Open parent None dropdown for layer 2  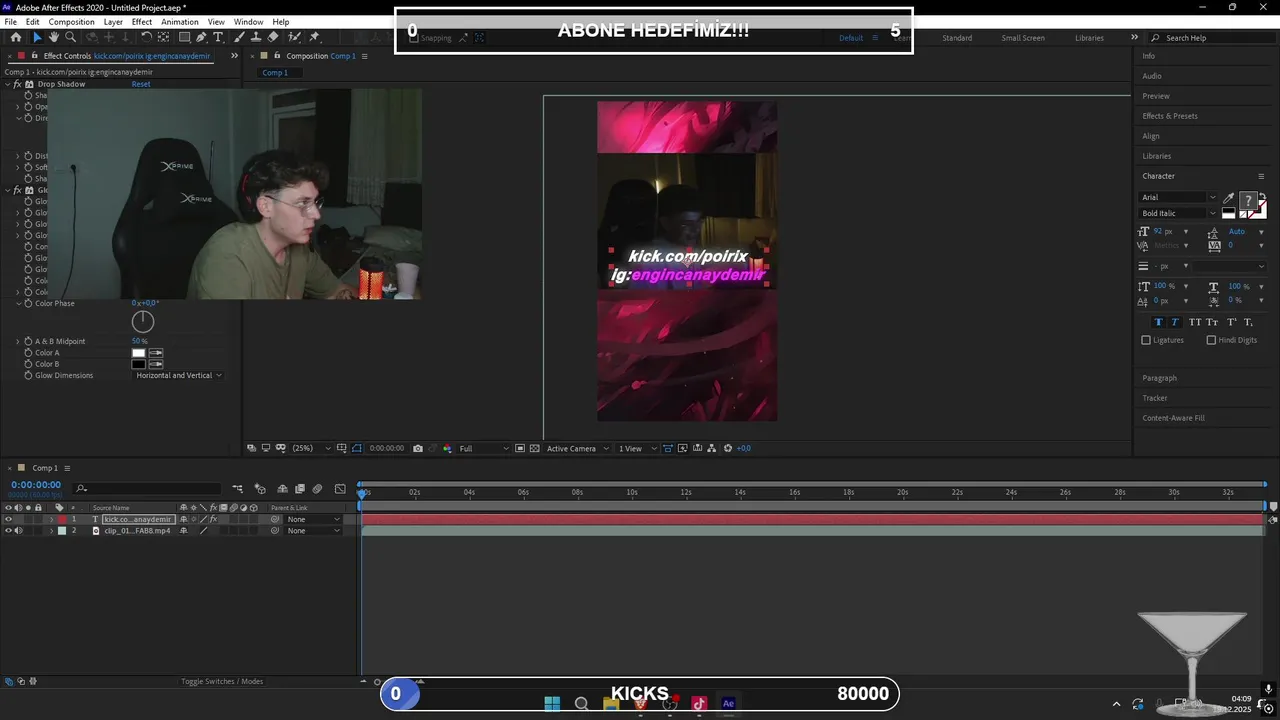coord(313,531)
